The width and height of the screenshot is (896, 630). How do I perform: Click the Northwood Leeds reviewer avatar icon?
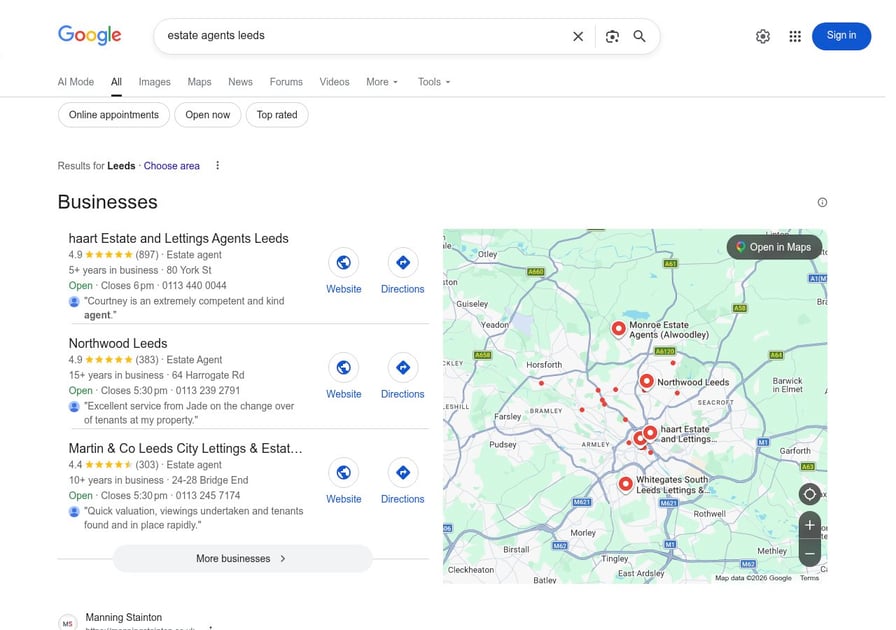pos(74,406)
